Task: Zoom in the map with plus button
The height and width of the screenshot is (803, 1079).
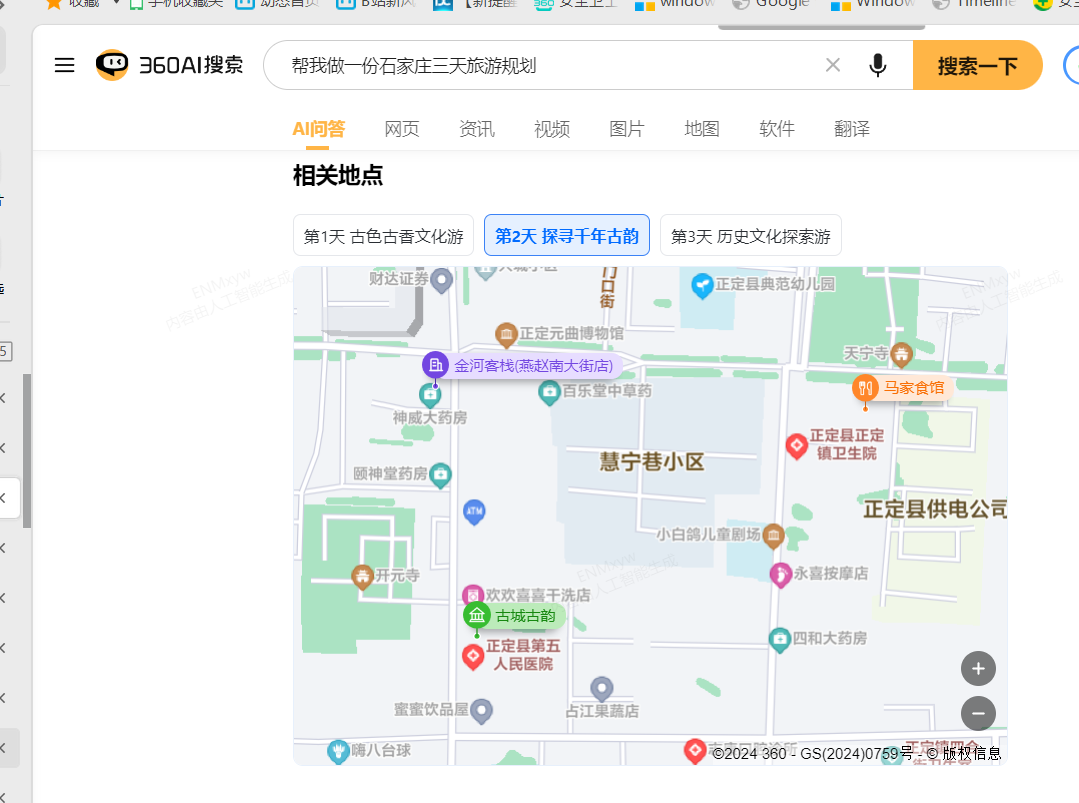Action: [978, 669]
